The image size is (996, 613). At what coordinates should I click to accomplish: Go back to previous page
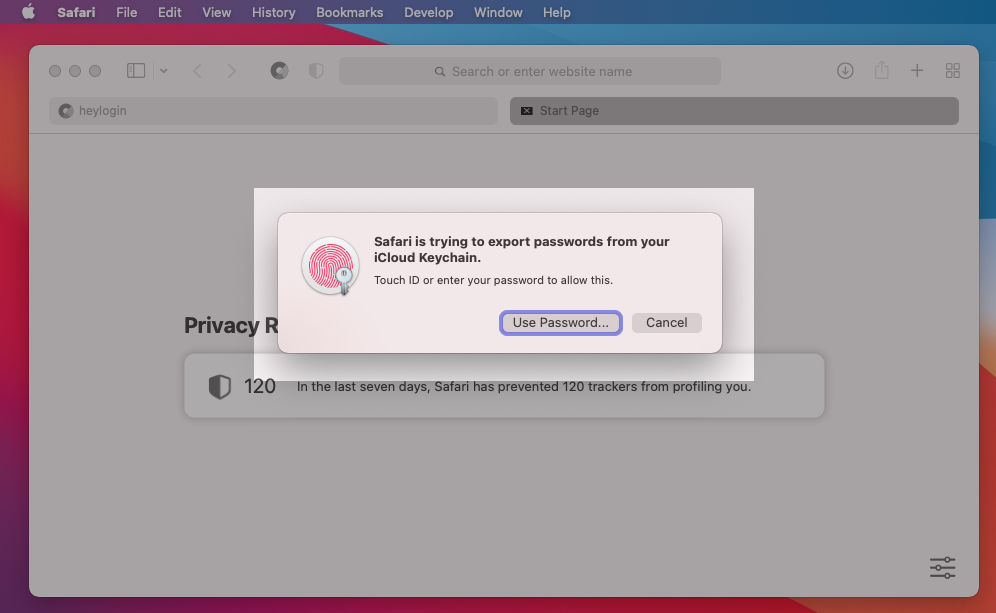[198, 71]
